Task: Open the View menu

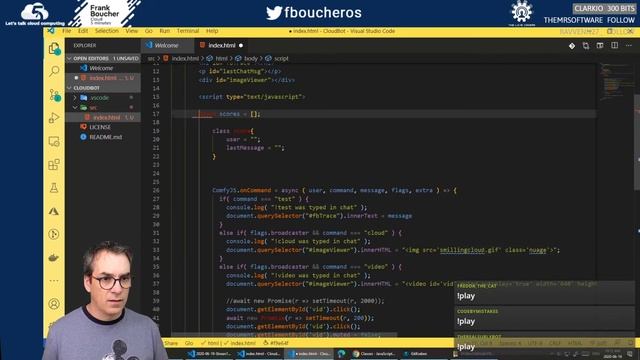Action: [131, 31]
